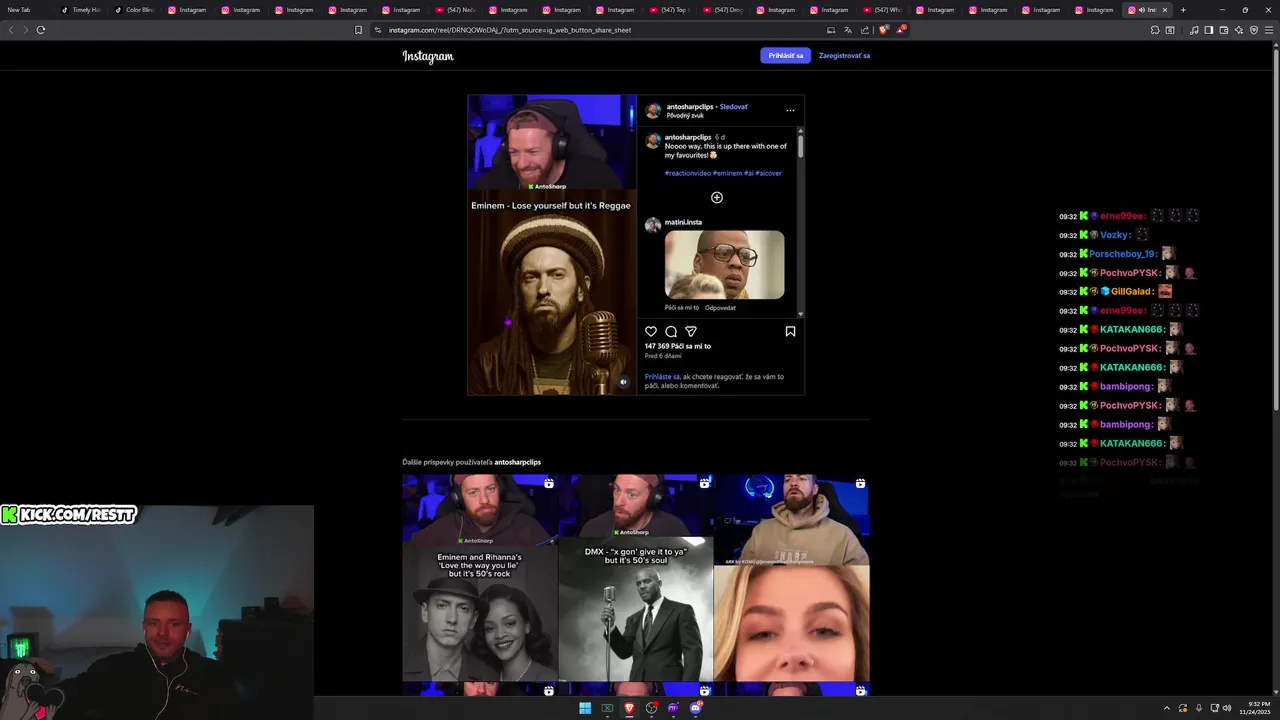Open microphone indicator in system tray
Viewport: 1280px width, 720px height.
click(1199, 708)
